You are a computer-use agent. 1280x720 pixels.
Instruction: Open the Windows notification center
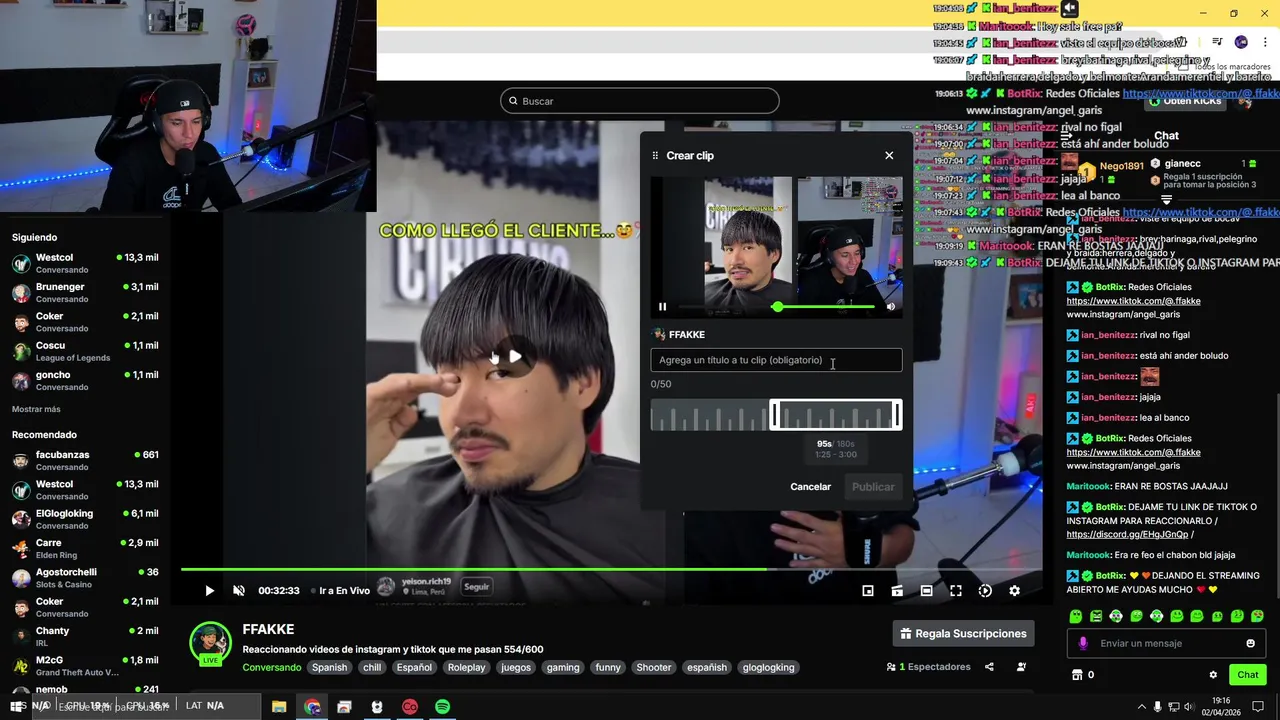click(1258, 707)
